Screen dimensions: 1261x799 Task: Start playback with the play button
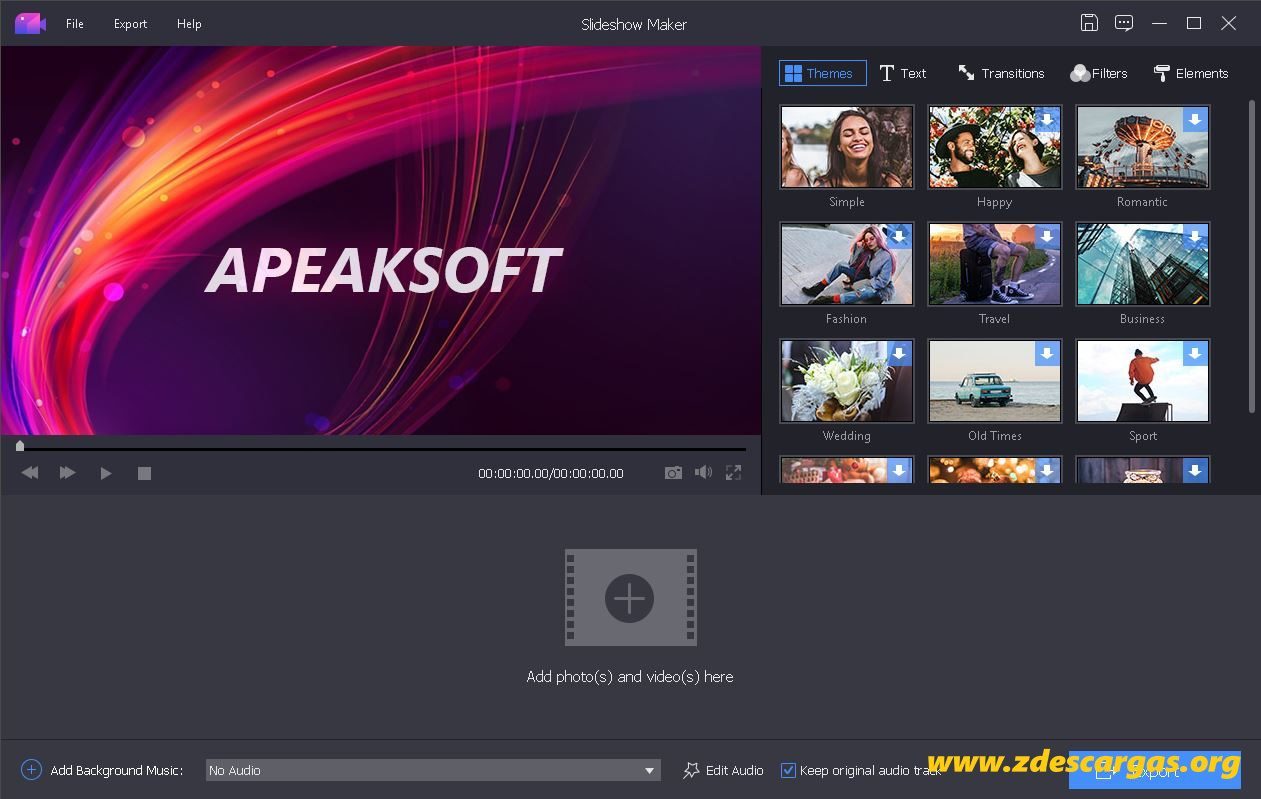pyautogui.click(x=106, y=473)
